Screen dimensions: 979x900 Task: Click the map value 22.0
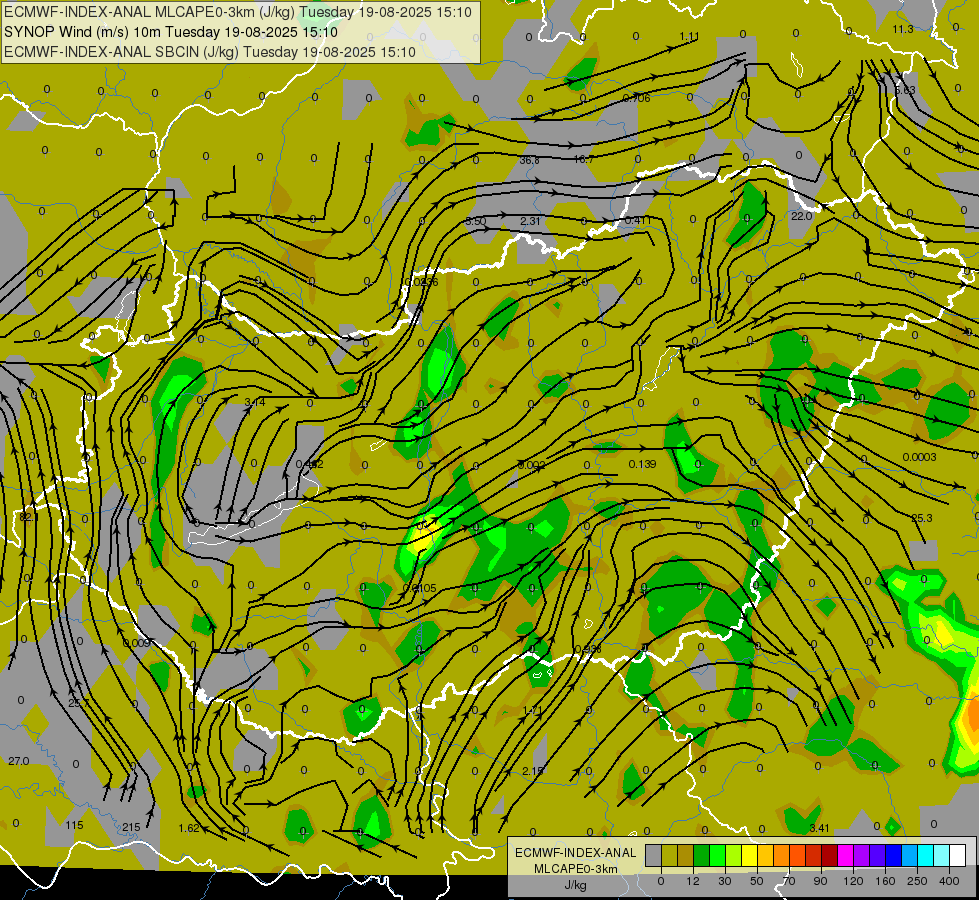801,216
